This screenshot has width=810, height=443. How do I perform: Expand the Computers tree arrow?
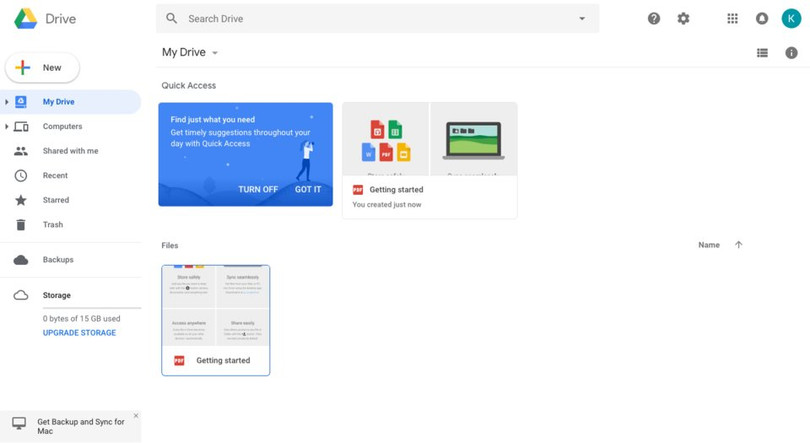click(7, 127)
